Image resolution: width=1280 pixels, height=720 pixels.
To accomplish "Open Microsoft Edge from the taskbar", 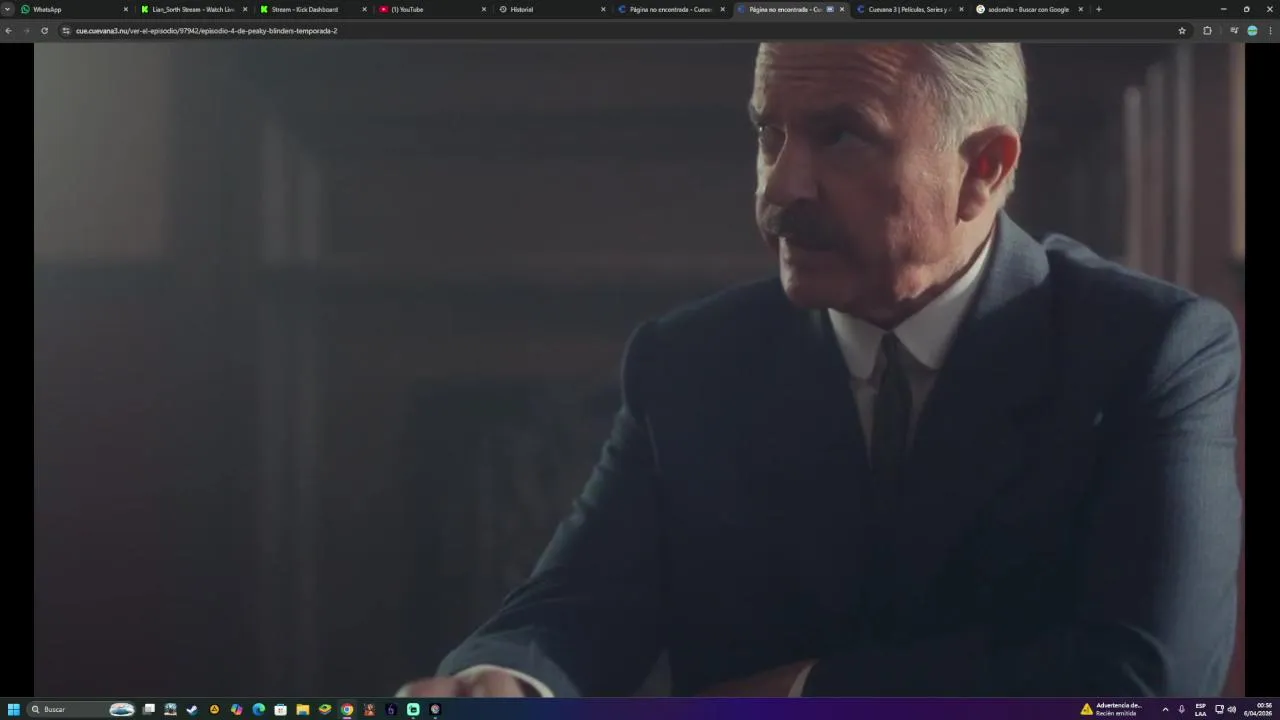I will [258, 709].
